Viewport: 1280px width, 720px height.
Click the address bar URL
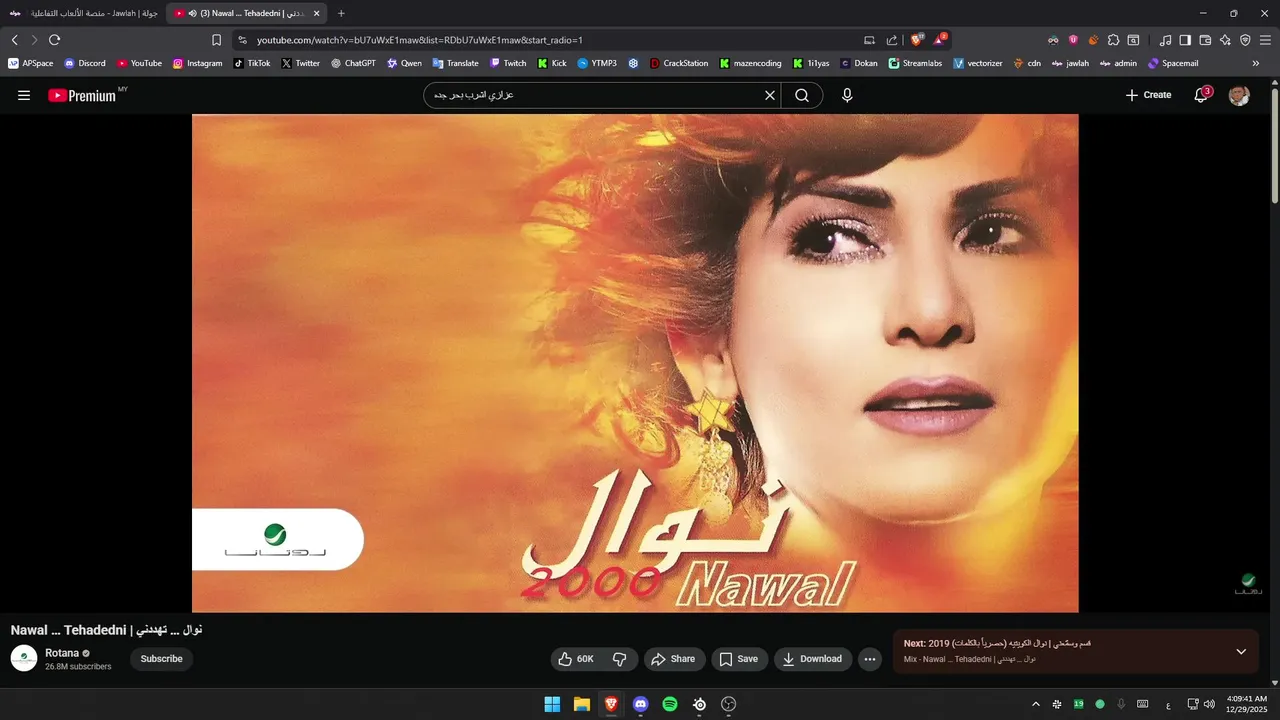point(419,40)
